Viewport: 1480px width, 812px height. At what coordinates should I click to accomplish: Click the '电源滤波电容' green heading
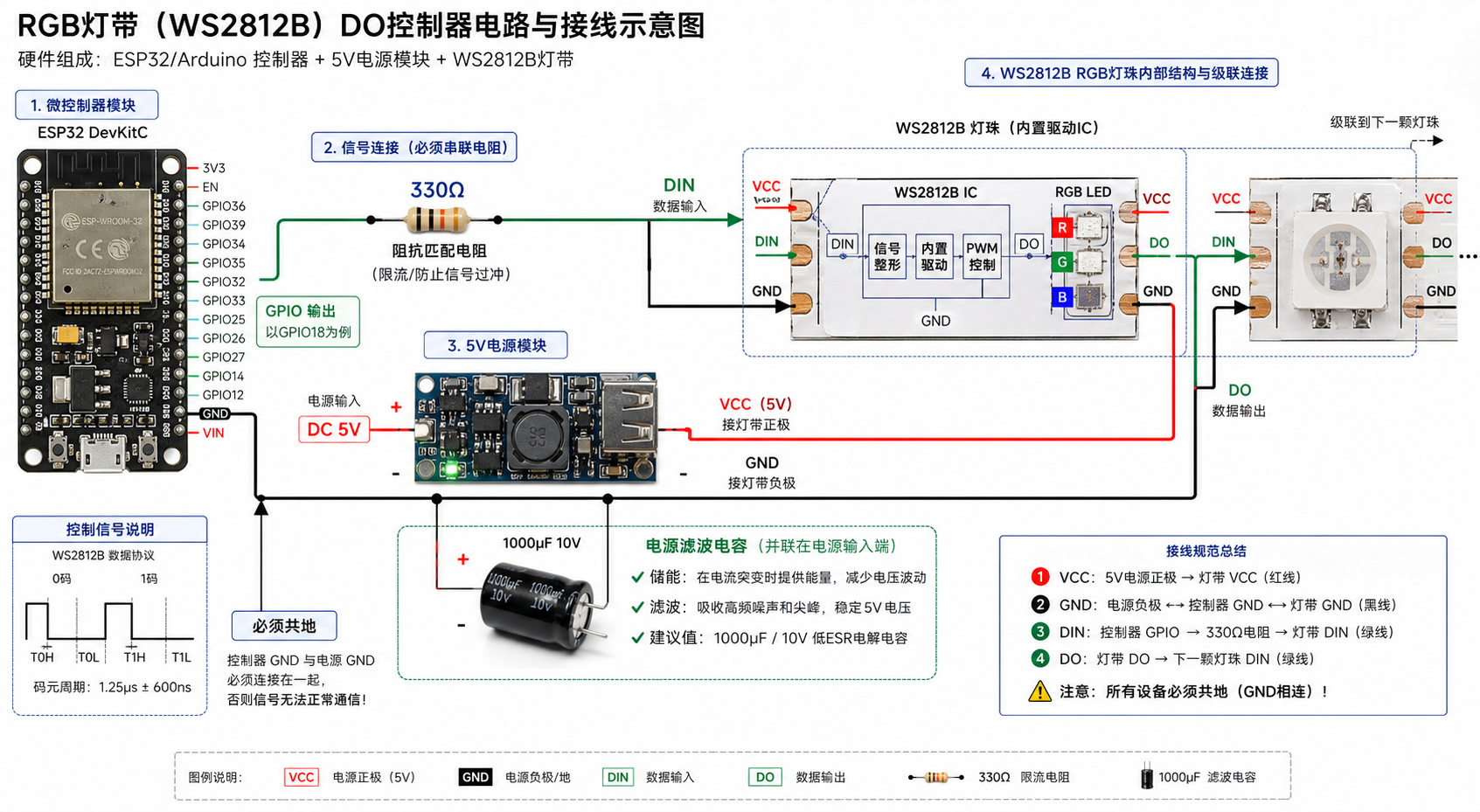click(x=696, y=545)
